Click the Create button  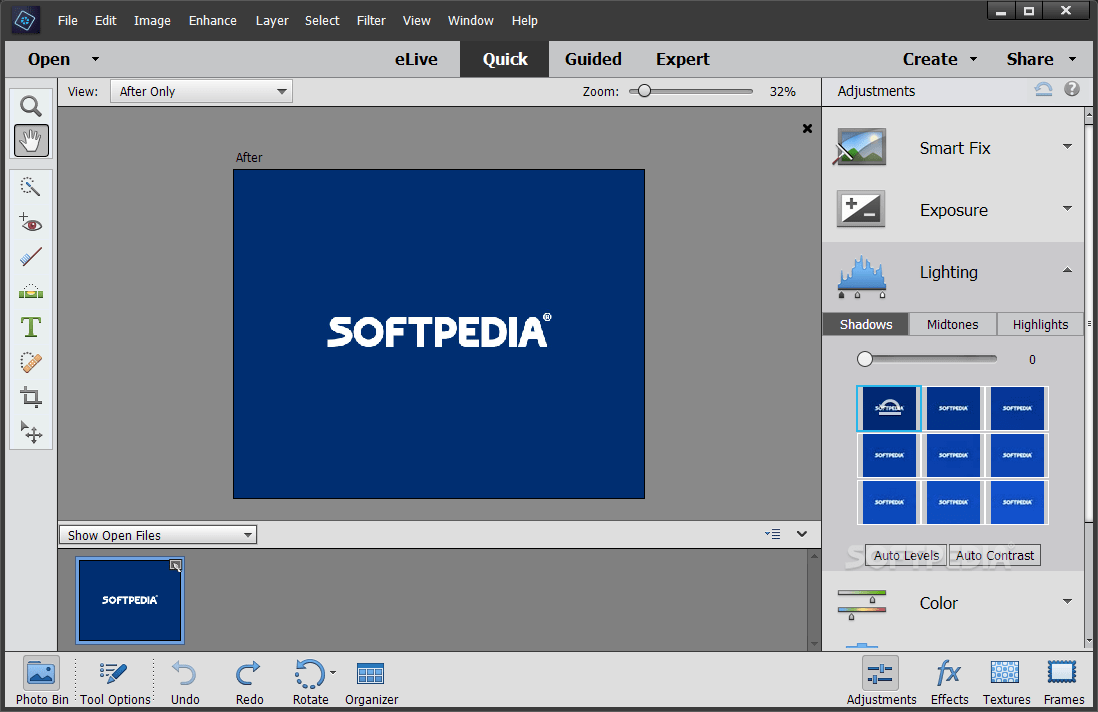pos(930,60)
